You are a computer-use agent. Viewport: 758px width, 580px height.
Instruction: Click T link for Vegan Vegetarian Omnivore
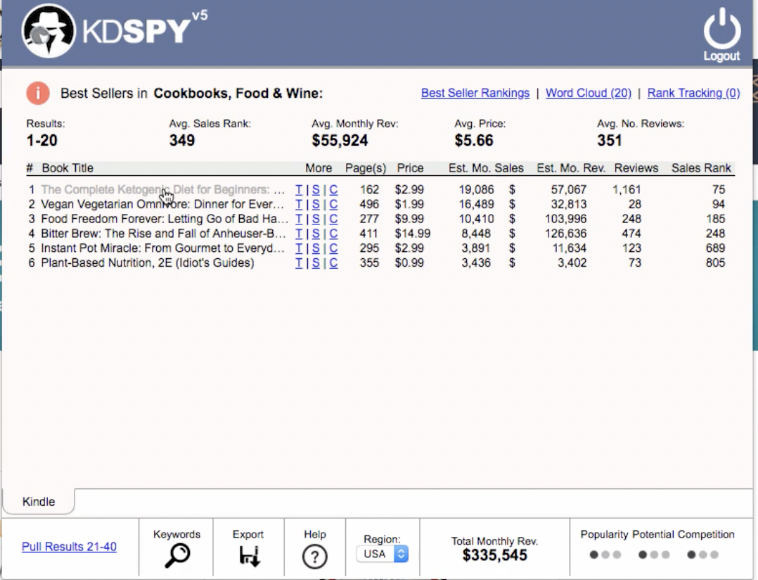point(299,204)
